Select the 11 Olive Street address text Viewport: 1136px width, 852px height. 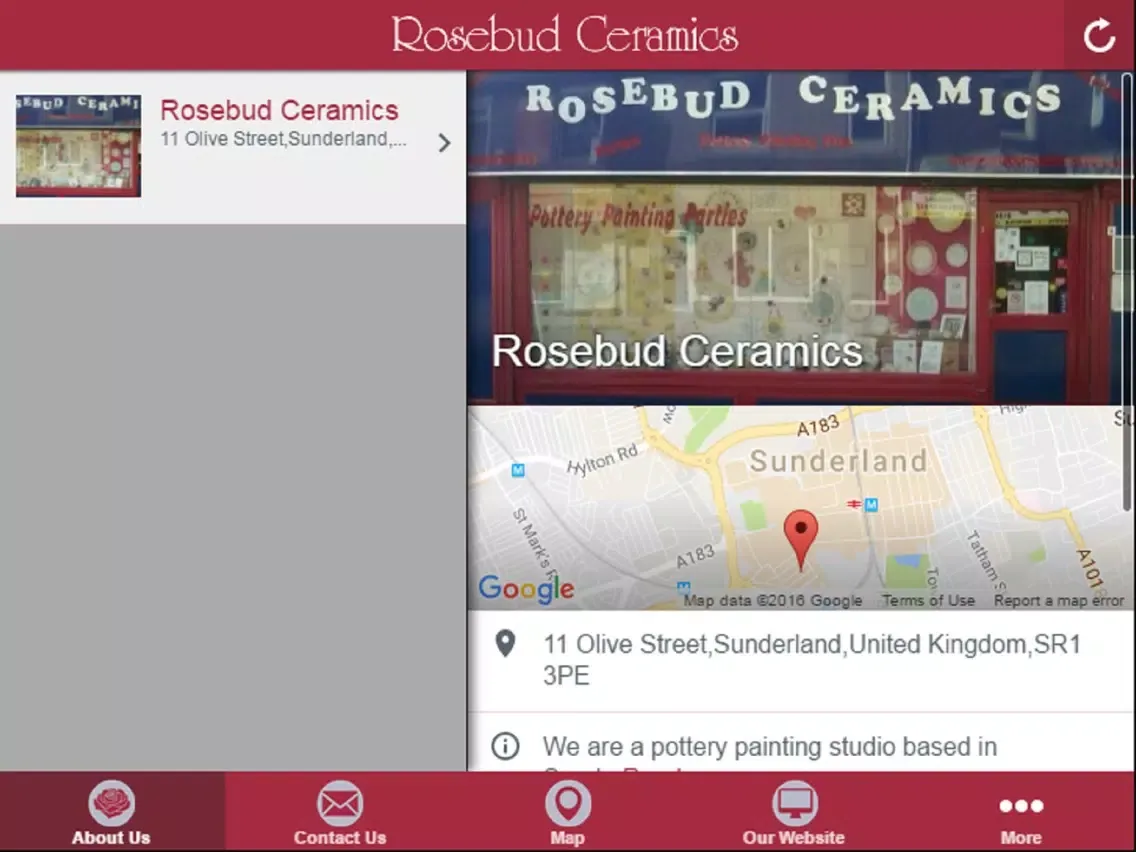tap(811, 659)
